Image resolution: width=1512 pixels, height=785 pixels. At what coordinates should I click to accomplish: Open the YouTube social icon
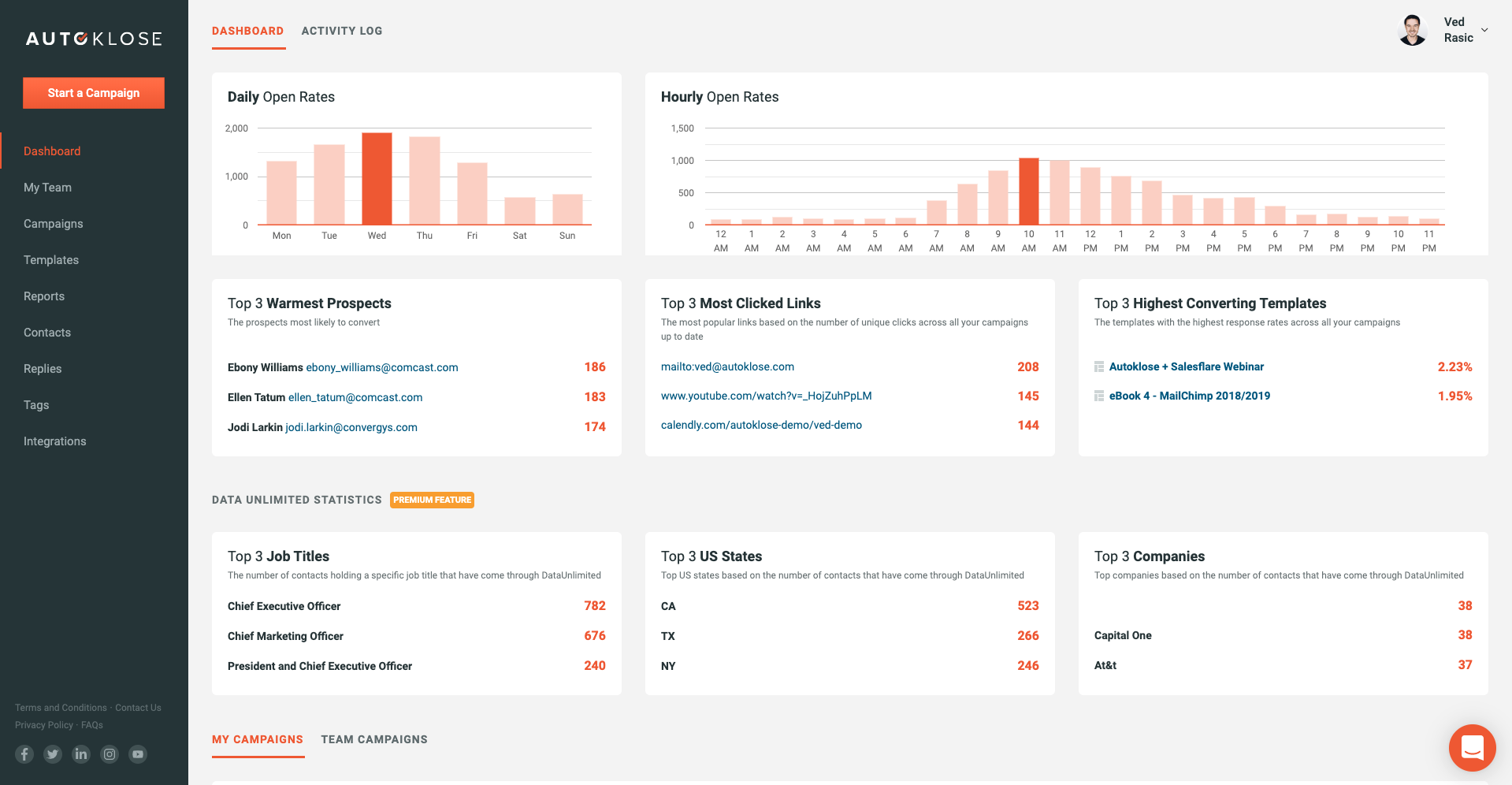click(x=138, y=754)
